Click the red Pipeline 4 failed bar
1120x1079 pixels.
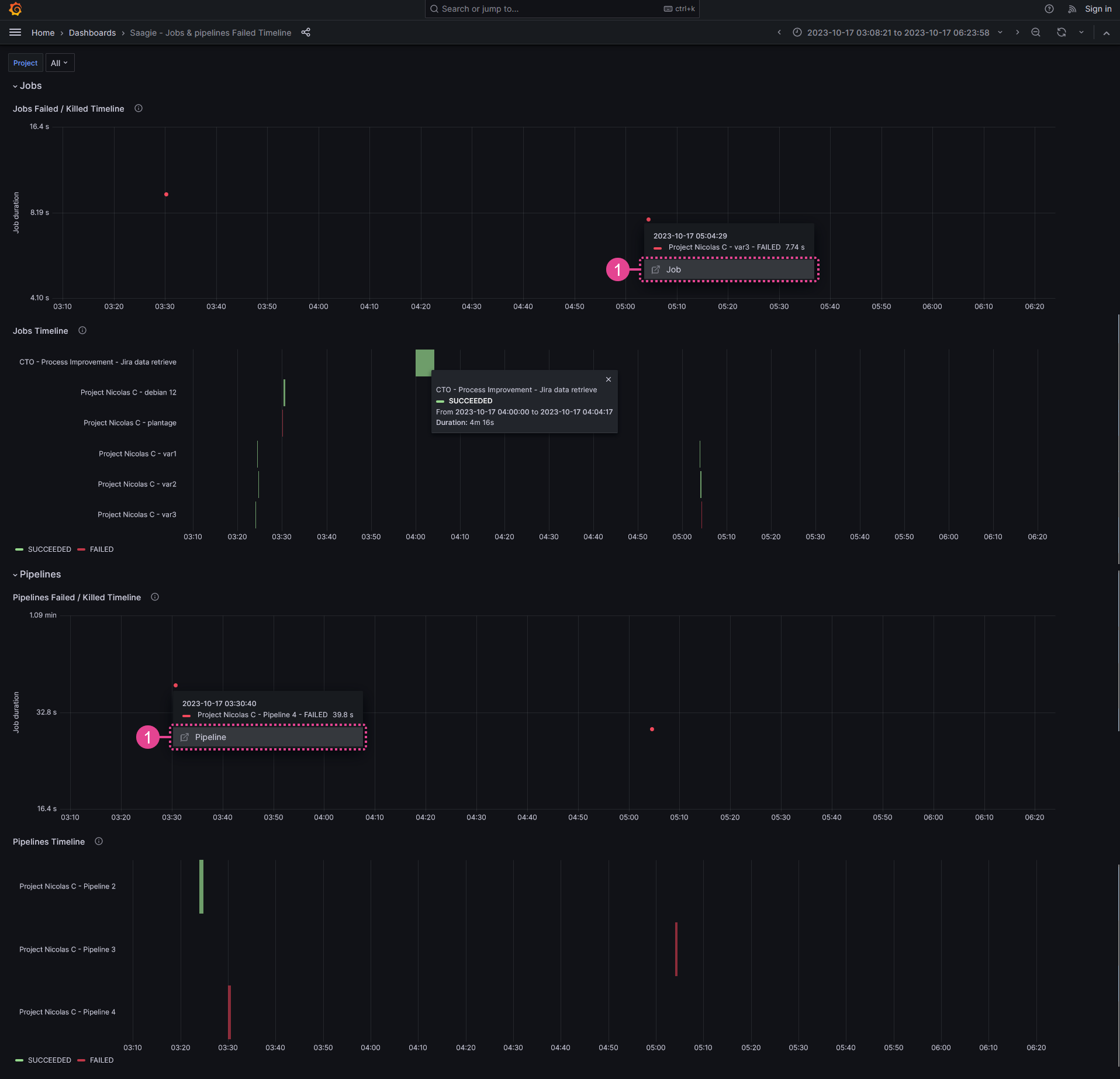click(229, 1012)
